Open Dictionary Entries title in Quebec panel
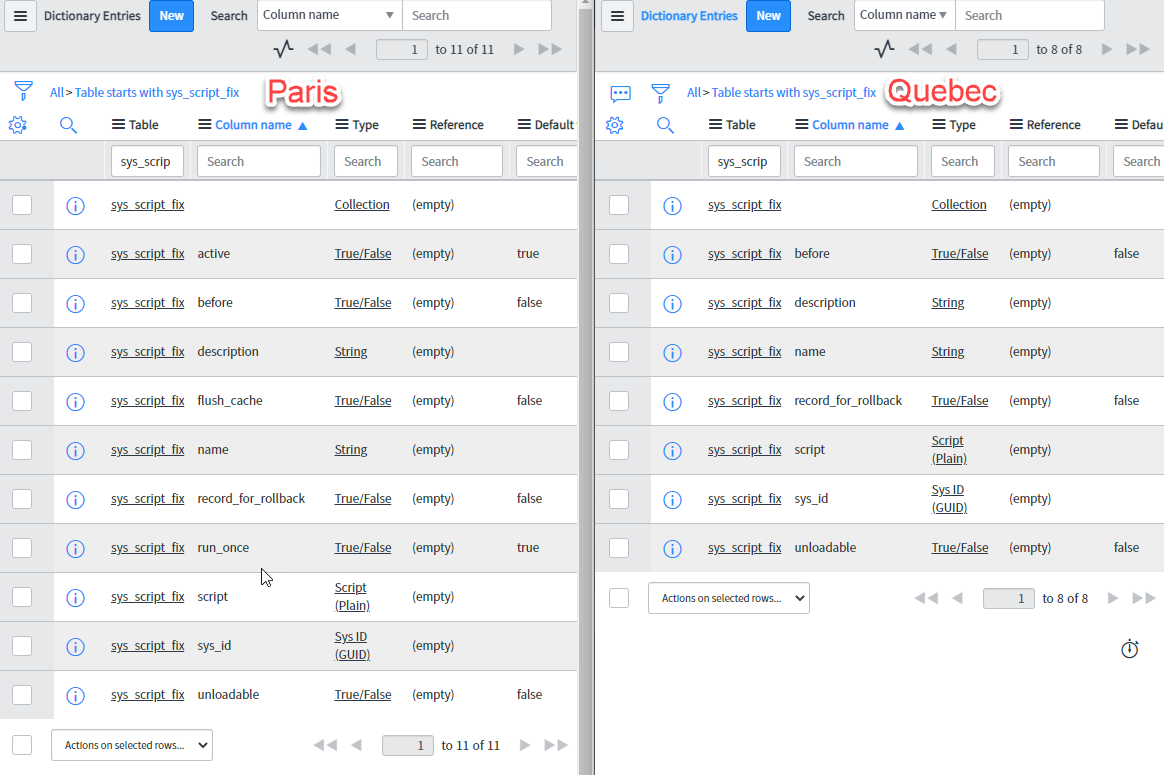1164x775 pixels. [x=689, y=16]
